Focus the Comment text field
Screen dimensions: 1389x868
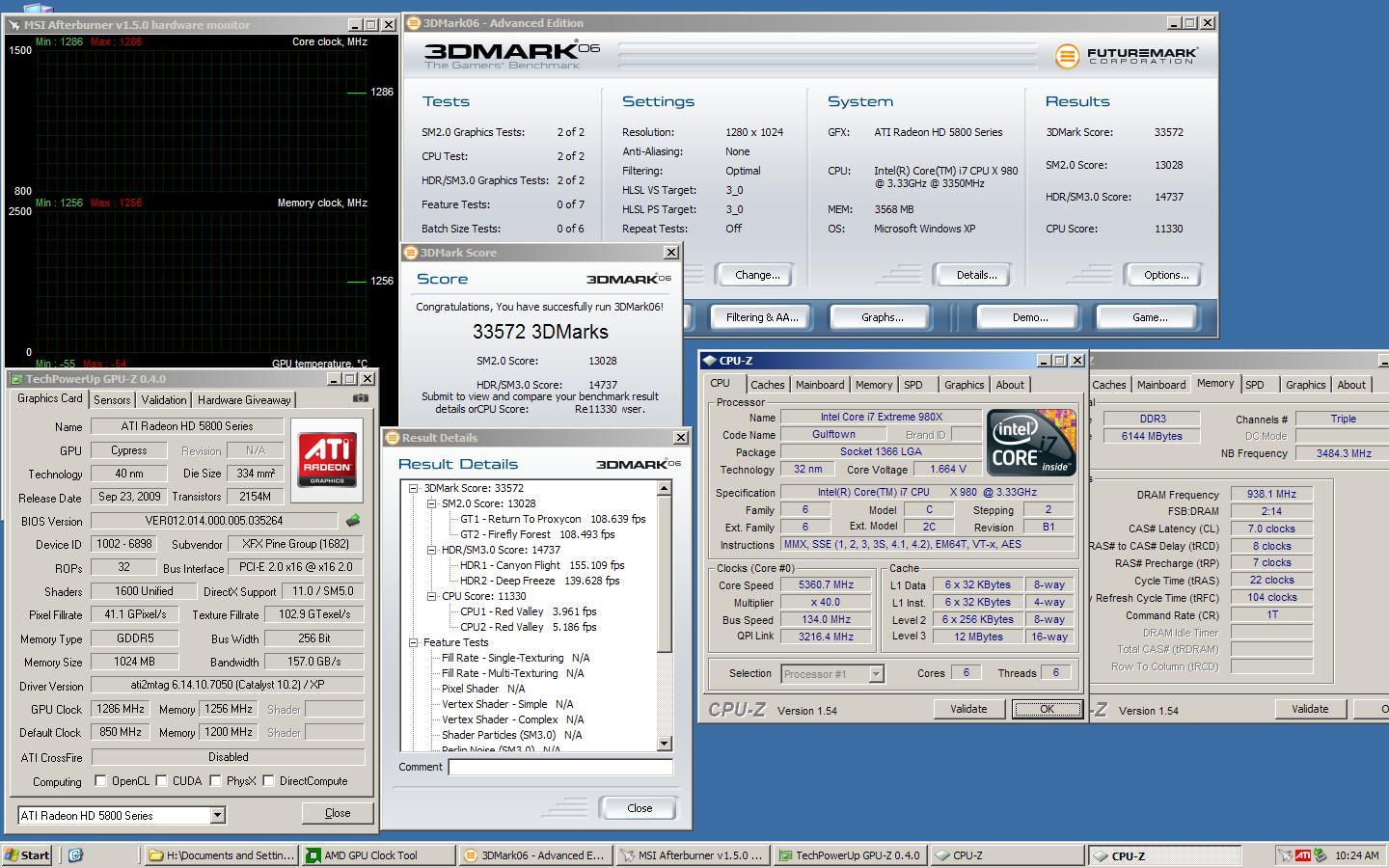point(560,768)
